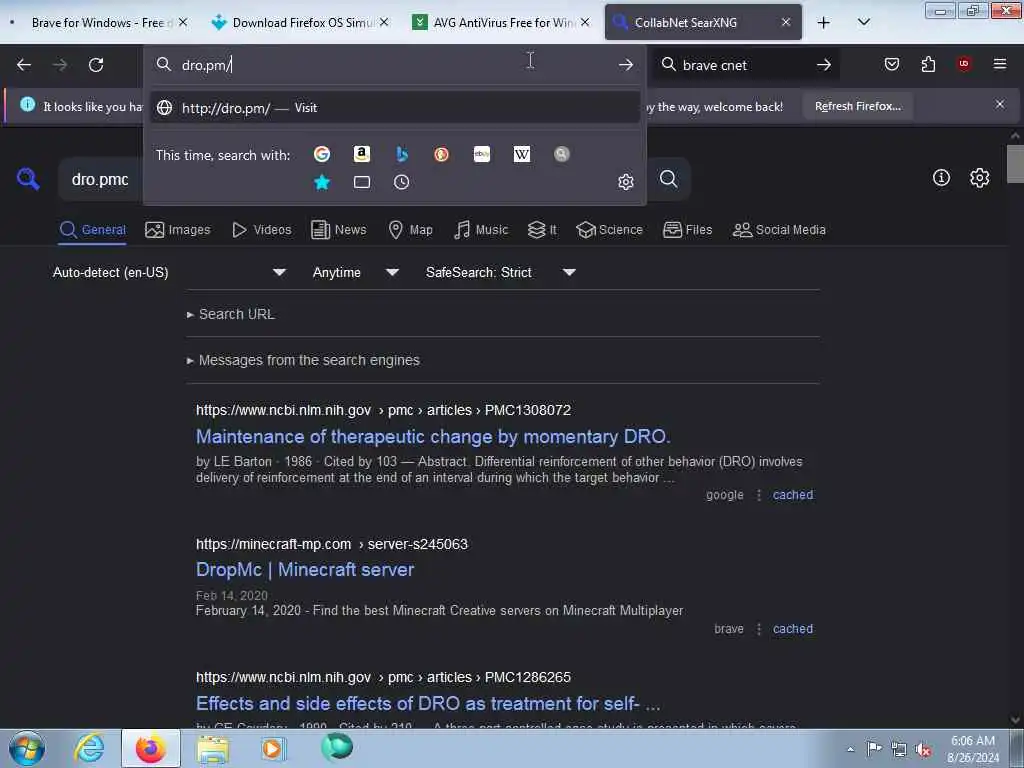Image resolution: width=1024 pixels, height=768 pixels.
Task: Open cached link of google result
Action: pos(793,495)
